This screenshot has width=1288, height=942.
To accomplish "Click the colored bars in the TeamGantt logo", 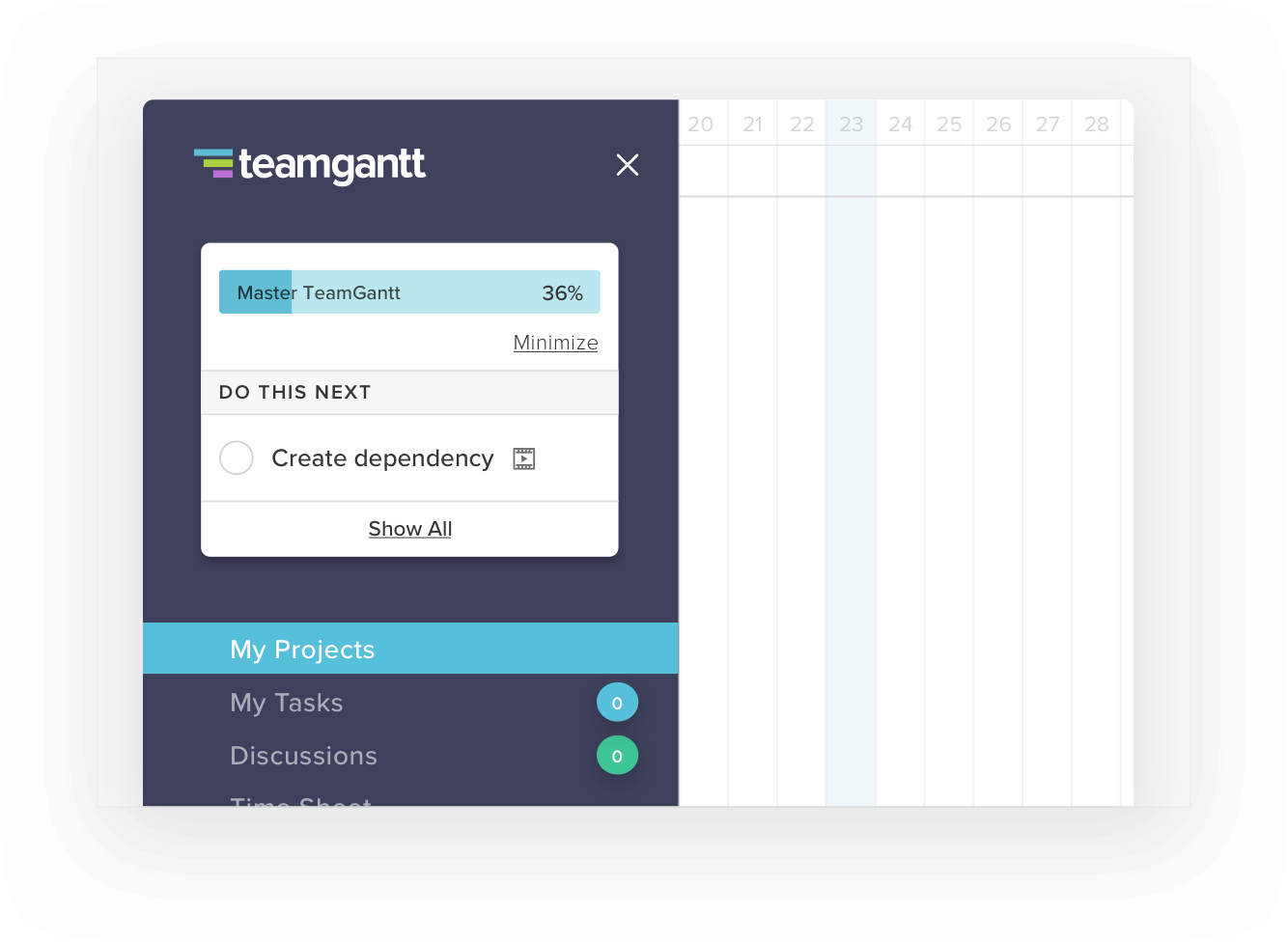I will (210, 161).
